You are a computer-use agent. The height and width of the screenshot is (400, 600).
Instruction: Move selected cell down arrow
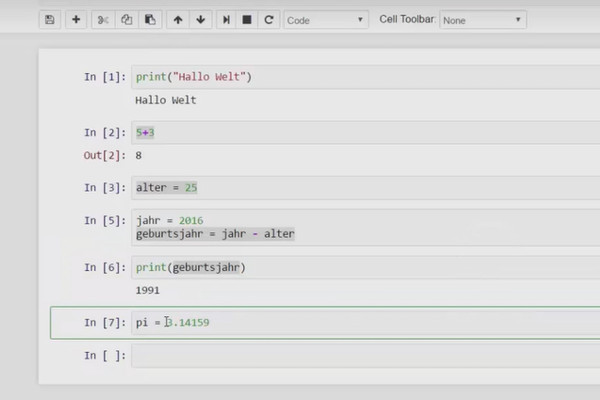click(x=201, y=20)
